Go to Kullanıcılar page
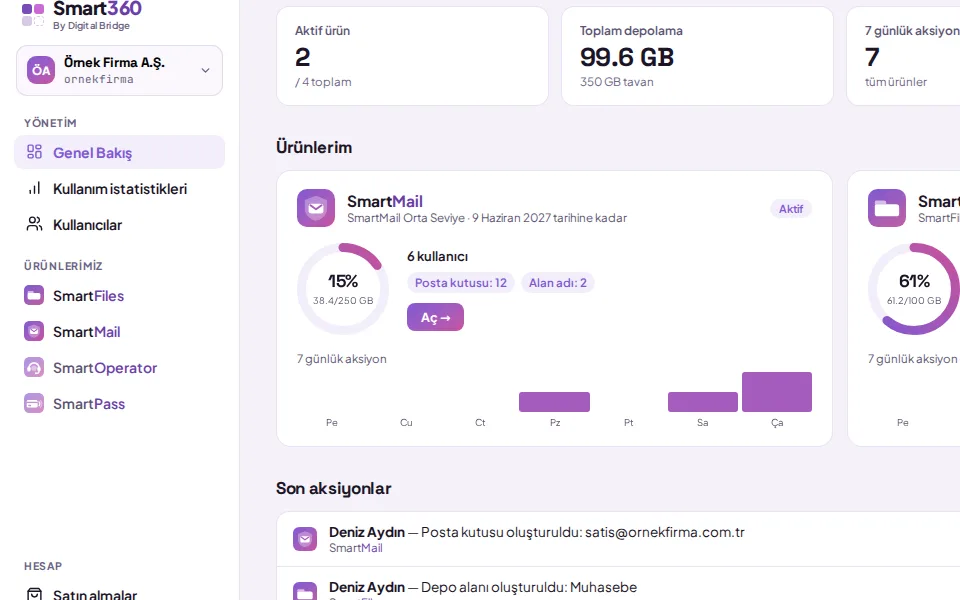The height and width of the screenshot is (600, 960). tap(119, 225)
